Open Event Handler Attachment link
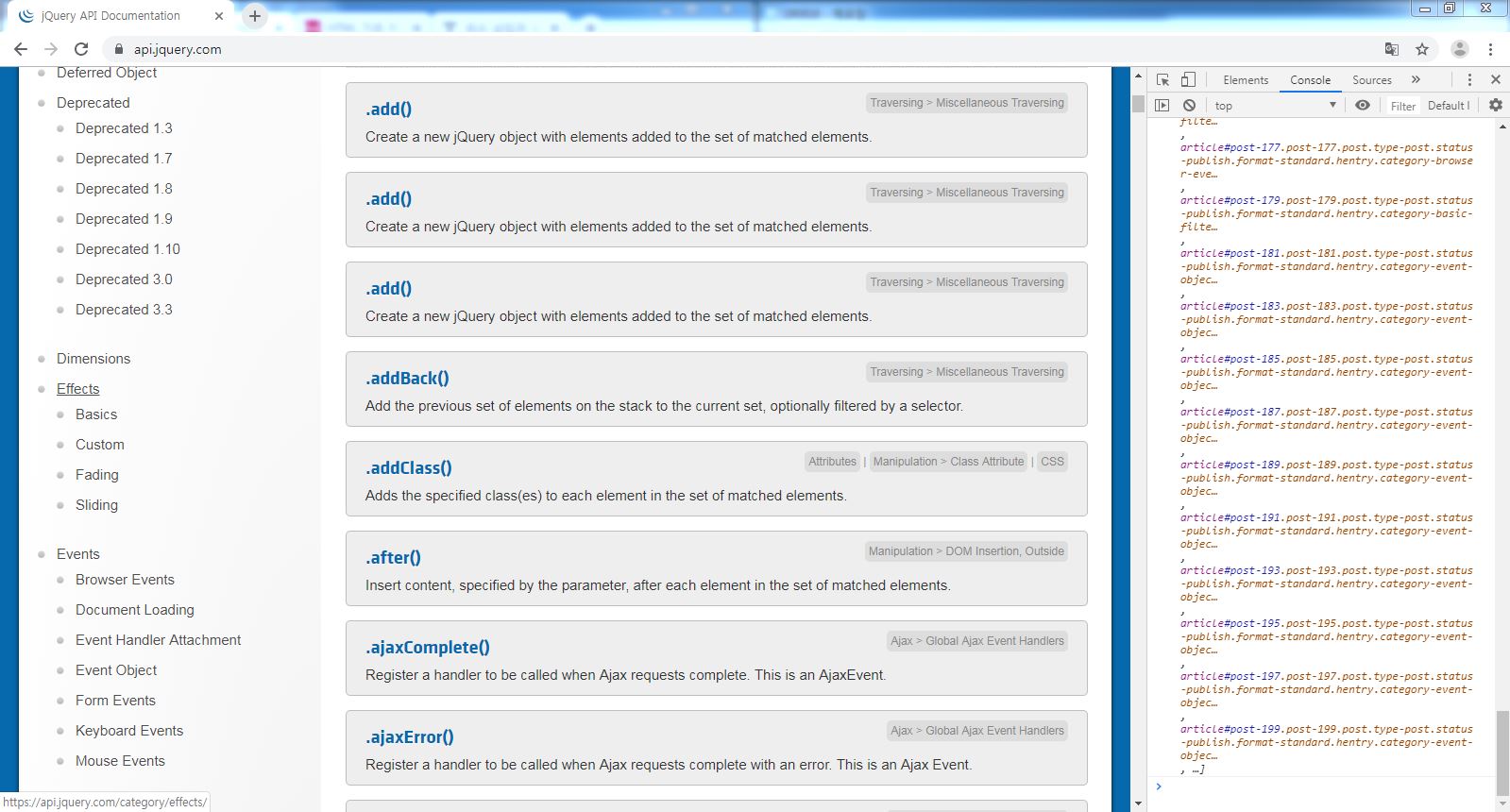The height and width of the screenshot is (812, 1510). pos(158,640)
